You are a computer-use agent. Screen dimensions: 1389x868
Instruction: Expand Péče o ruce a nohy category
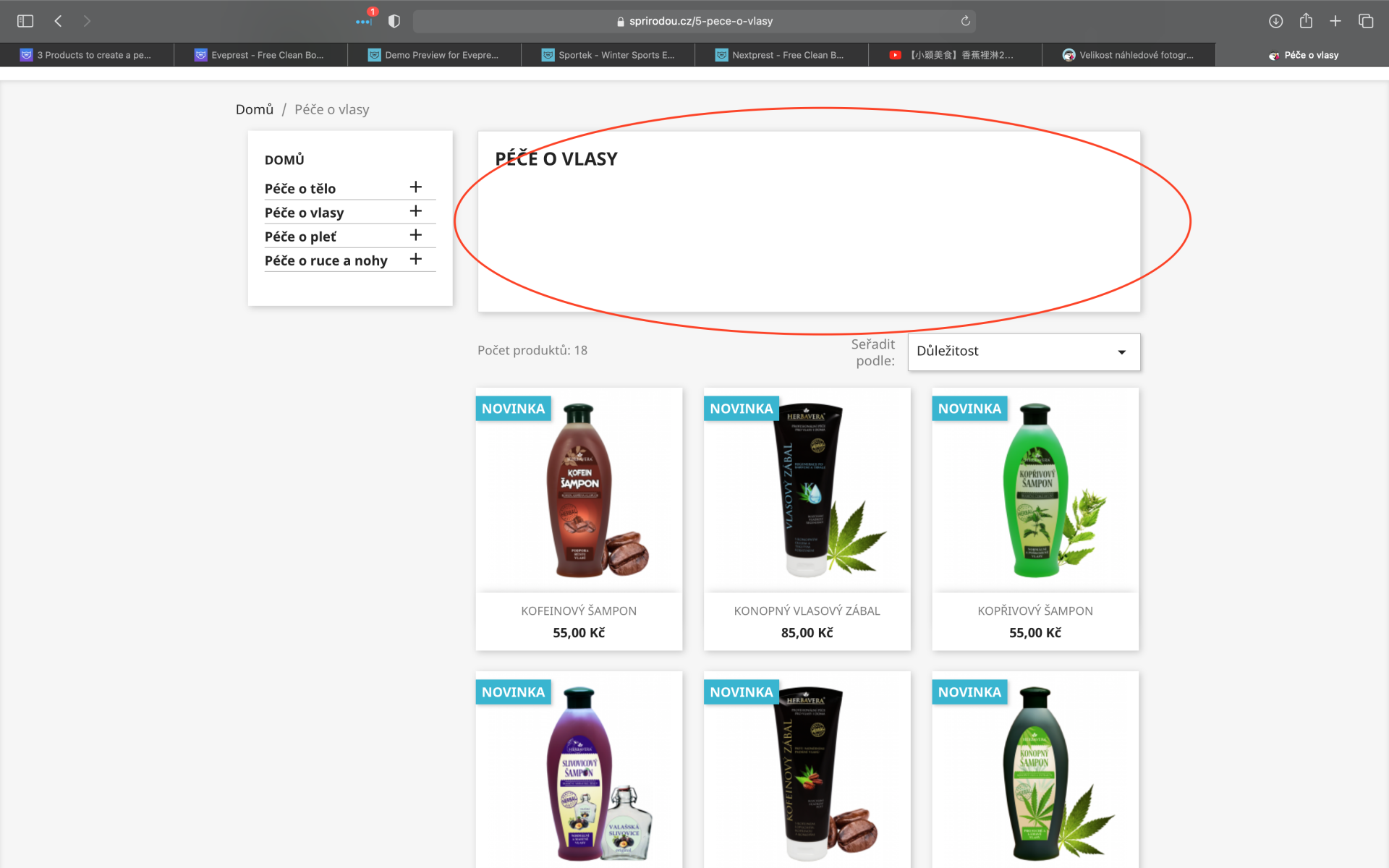pyautogui.click(x=415, y=259)
